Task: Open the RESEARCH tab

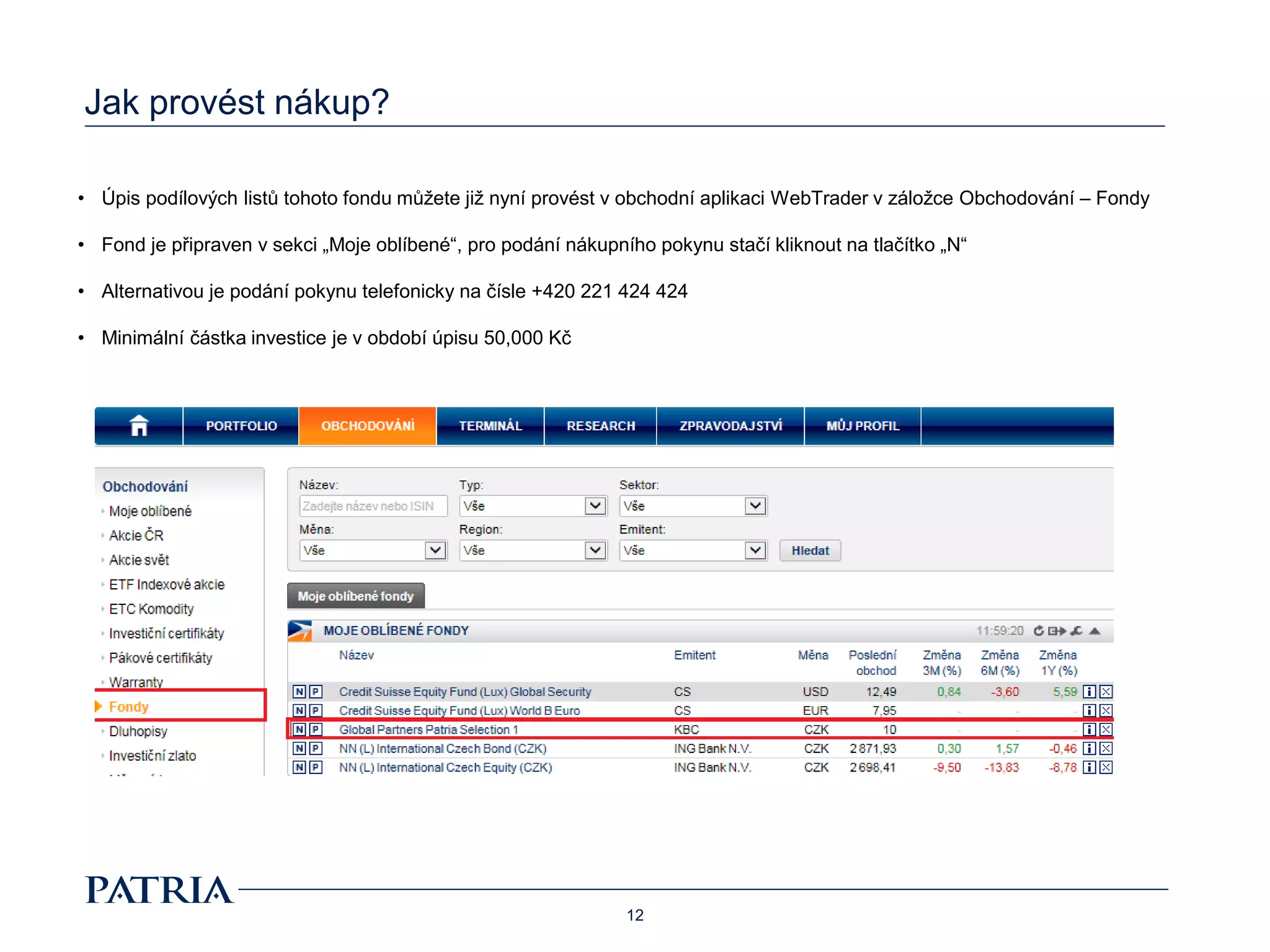Action: pyautogui.click(x=600, y=426)
